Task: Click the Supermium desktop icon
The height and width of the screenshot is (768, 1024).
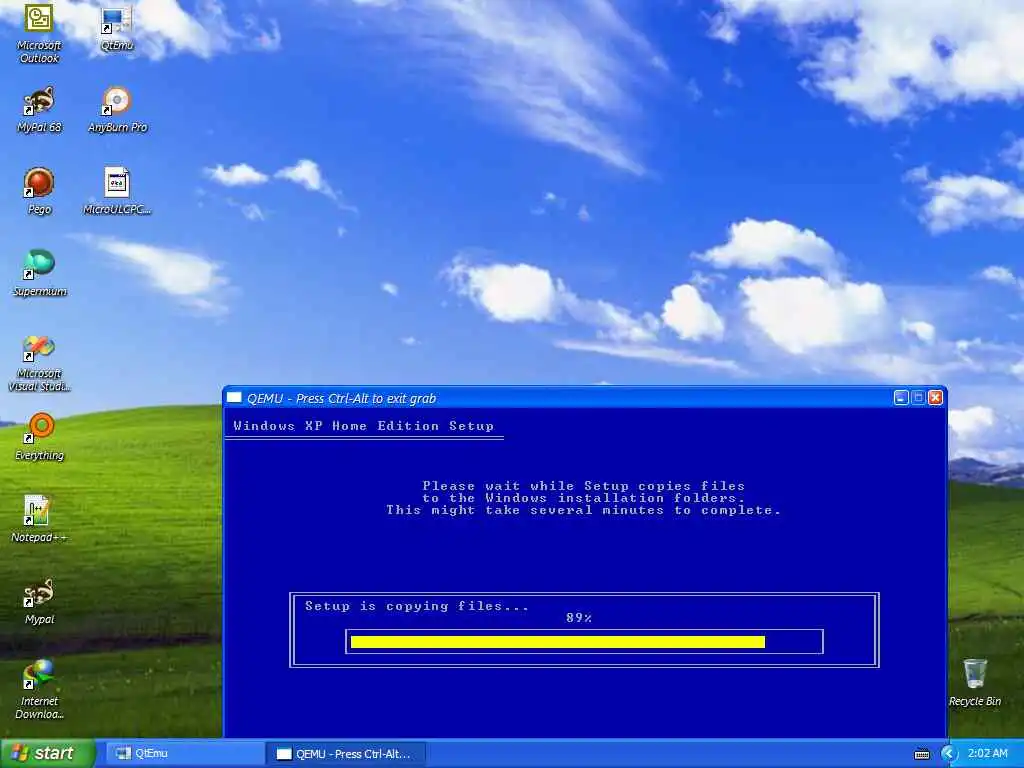Action: [40, 274]
